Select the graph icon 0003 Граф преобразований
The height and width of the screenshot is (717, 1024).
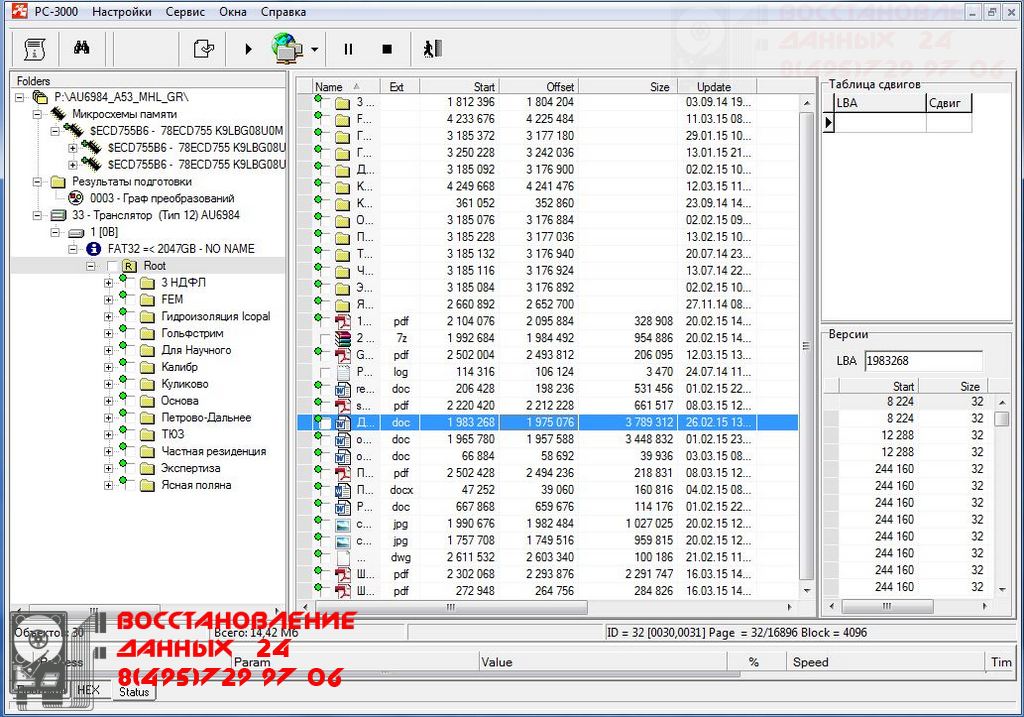76,198
